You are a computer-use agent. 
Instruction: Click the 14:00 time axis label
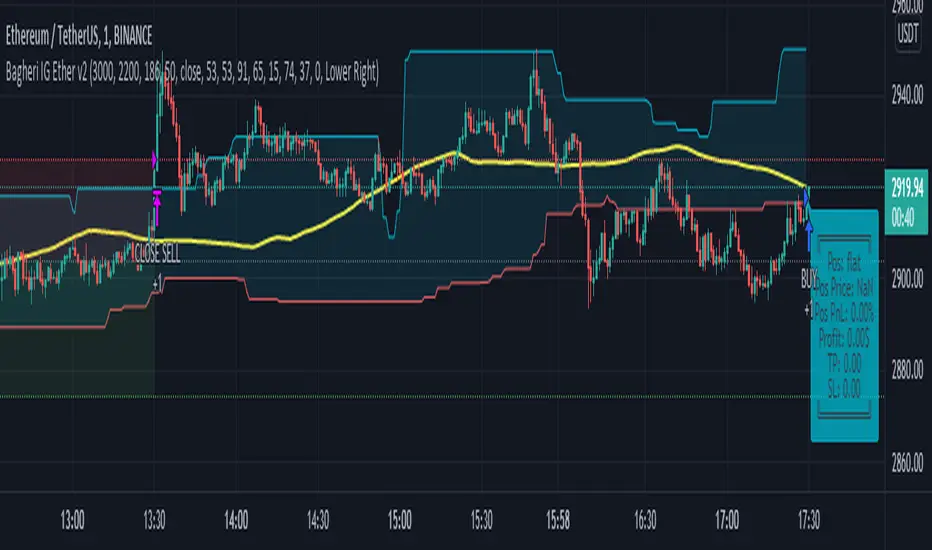(236, 520)
